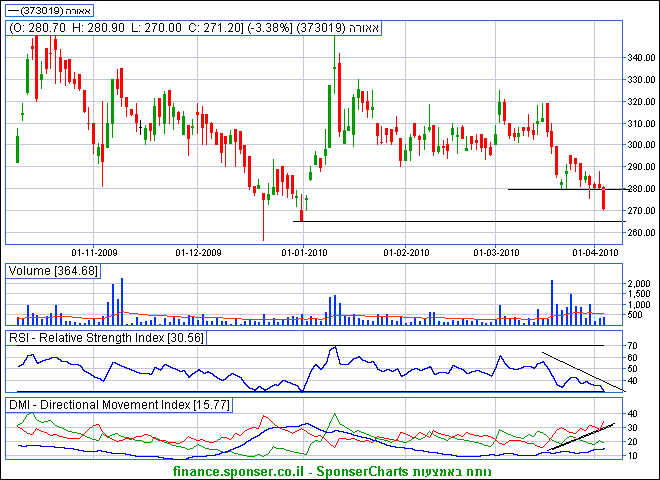Select the long horizontal support line near 265
This screenshot has height=480, width=660.
coord(450,221)
